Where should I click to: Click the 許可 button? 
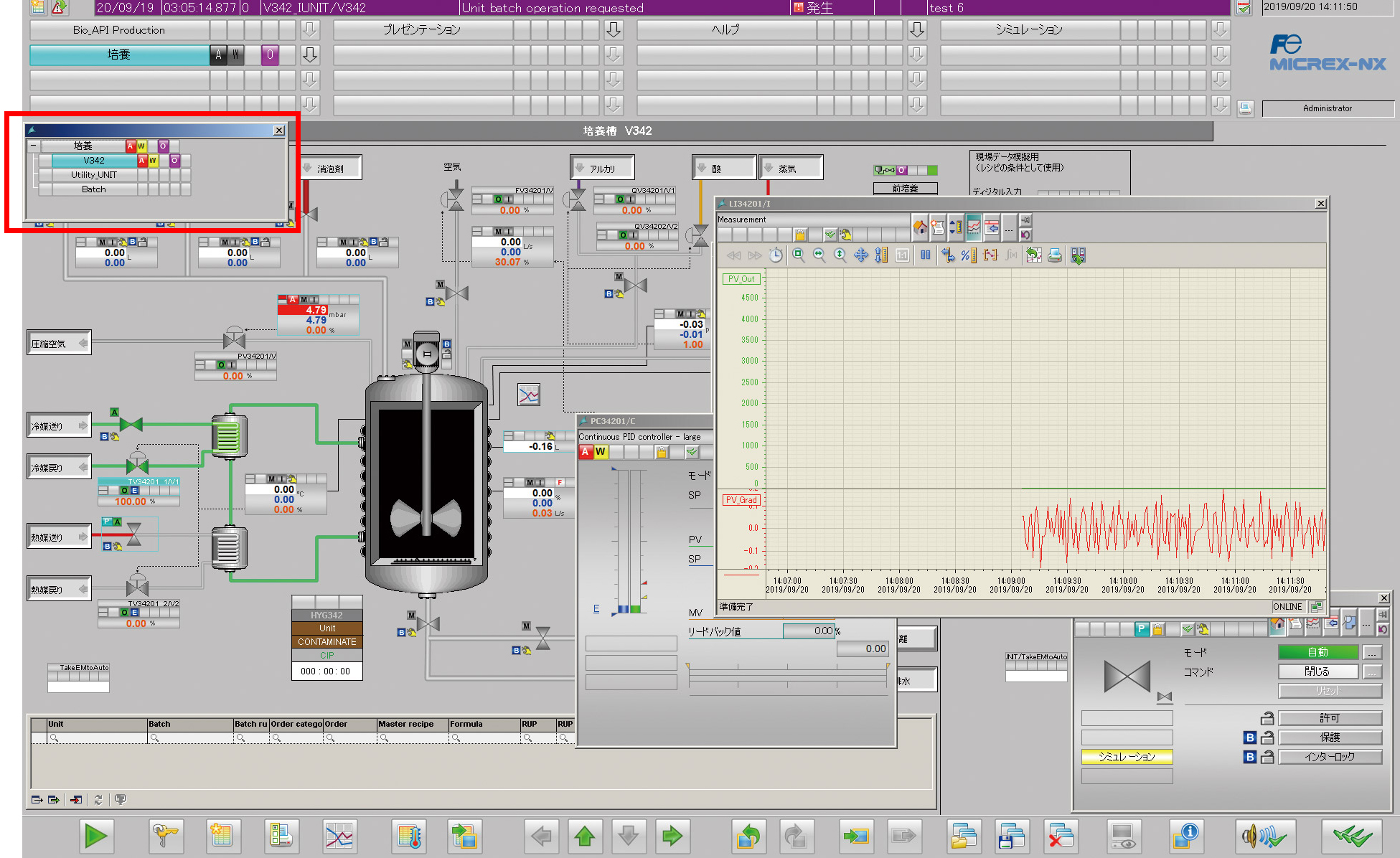pyautogui.click(x=1330, y=718)
